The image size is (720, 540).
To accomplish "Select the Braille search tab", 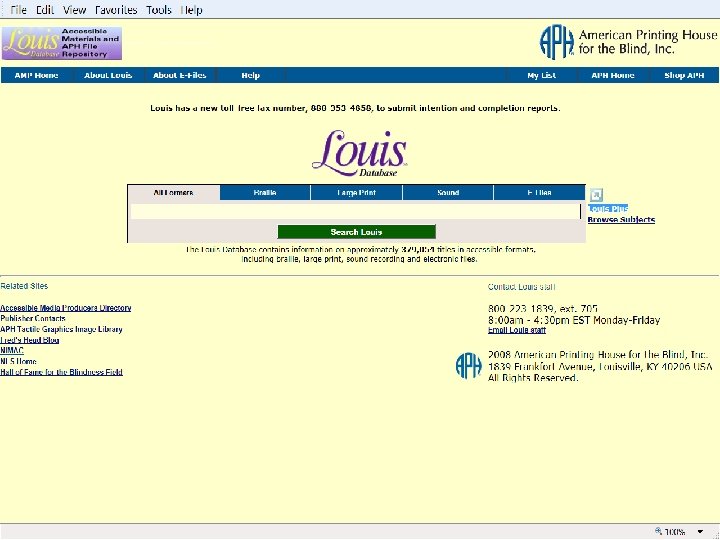I will coord(265,193).
